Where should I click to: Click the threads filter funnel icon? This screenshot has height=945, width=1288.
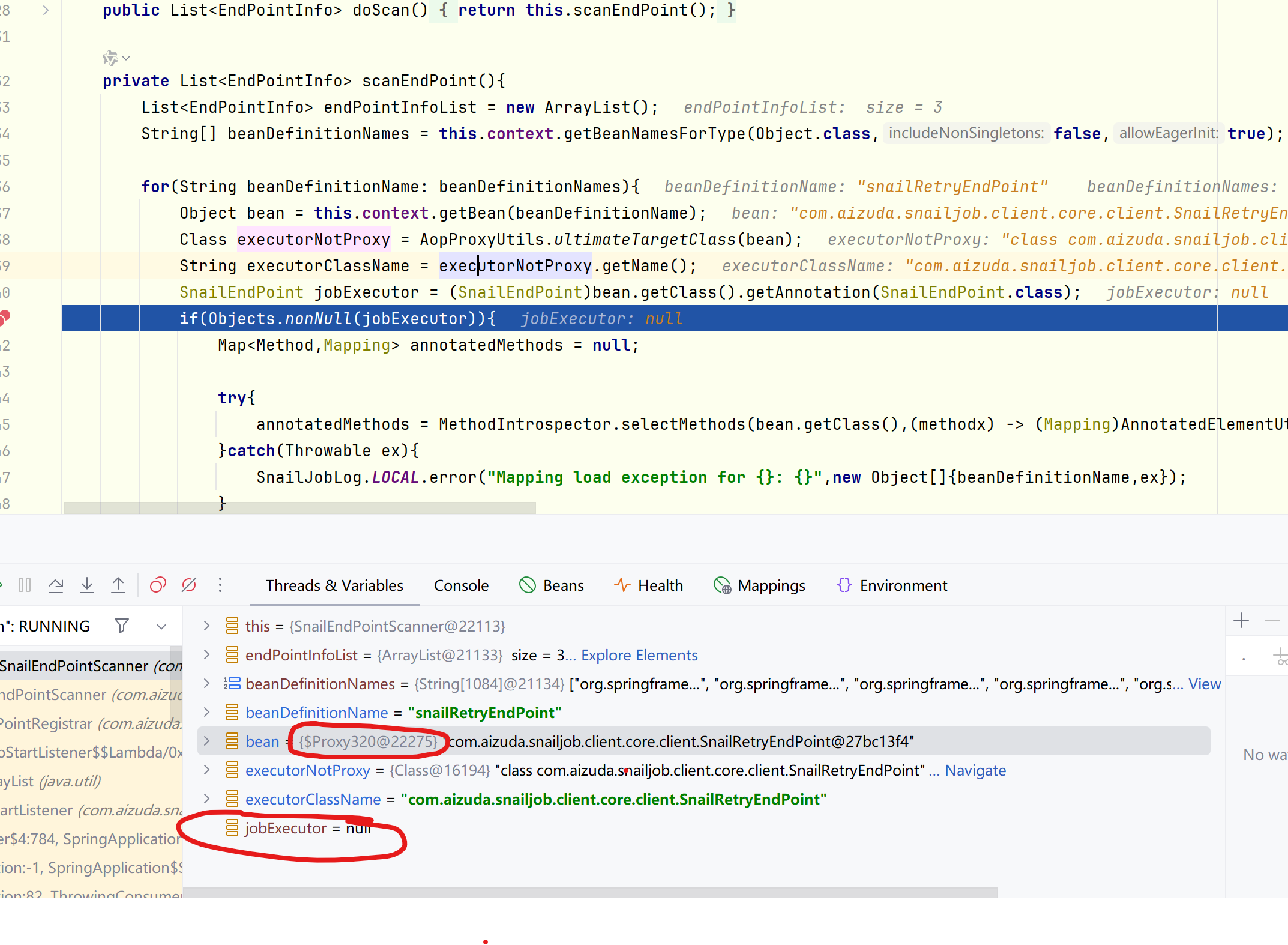pyautogui.click(x=122, y=626)
